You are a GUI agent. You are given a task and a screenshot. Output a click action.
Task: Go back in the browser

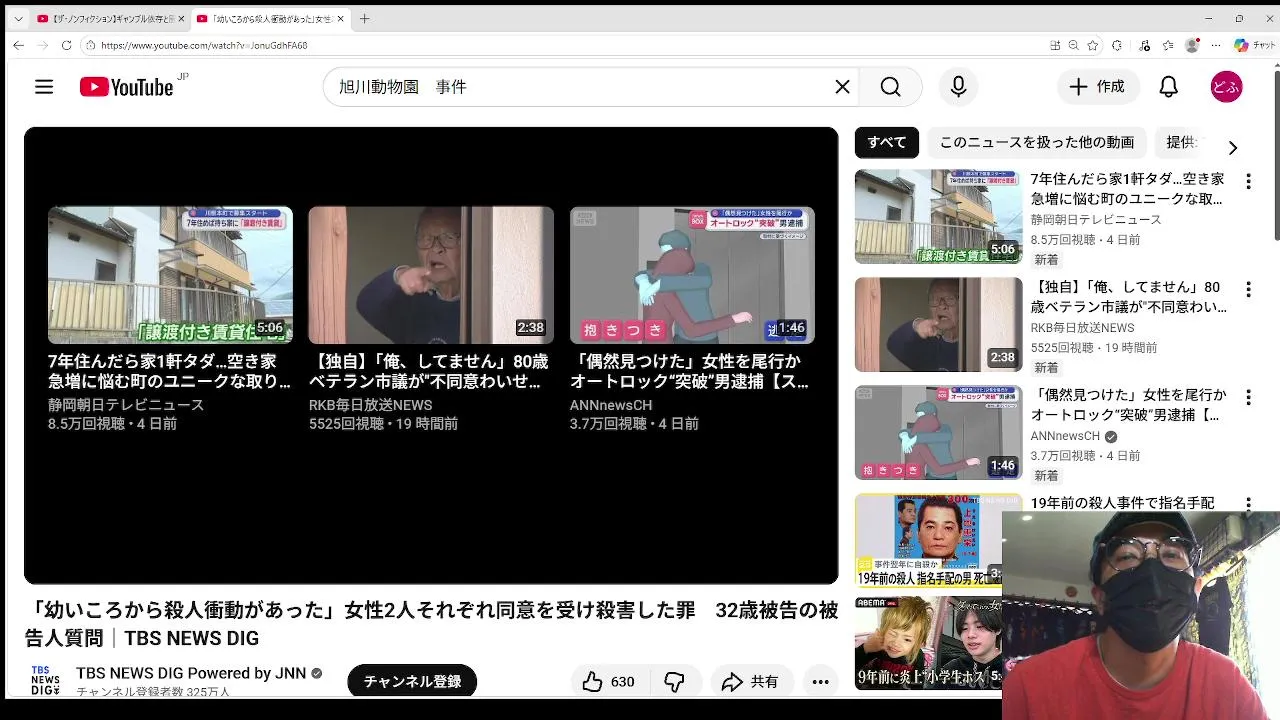pyautogui.click(x=18, y=45)
